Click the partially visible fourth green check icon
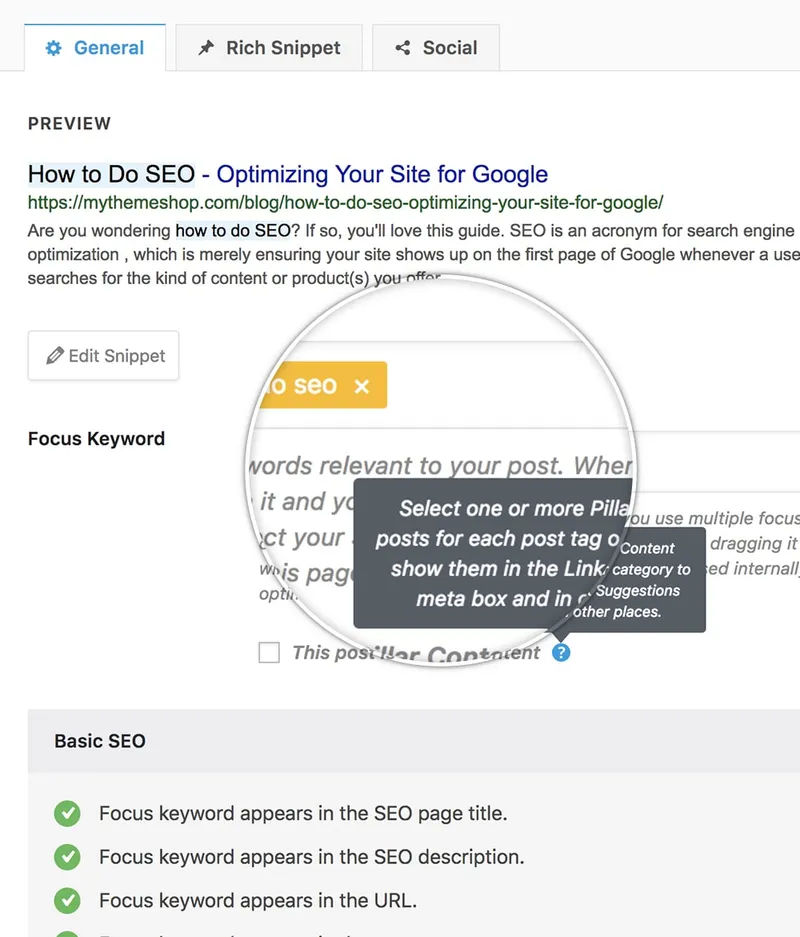800x937 pixels. click(x=67, y=932)
